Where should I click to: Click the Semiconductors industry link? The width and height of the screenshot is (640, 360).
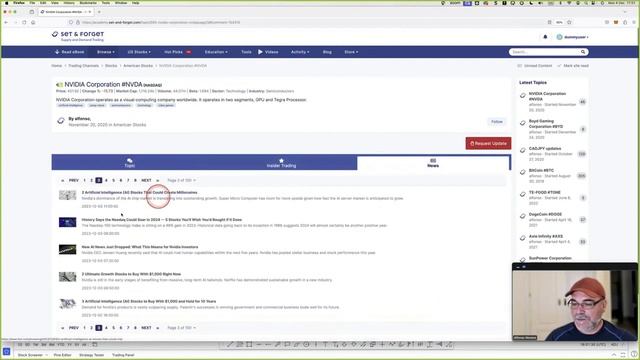[280, 91]
